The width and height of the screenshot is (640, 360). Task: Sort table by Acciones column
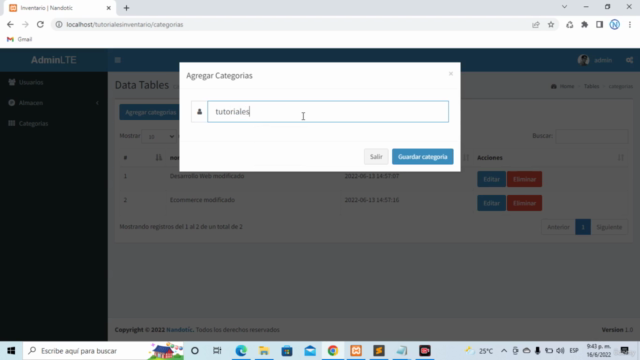pos(550,158)
